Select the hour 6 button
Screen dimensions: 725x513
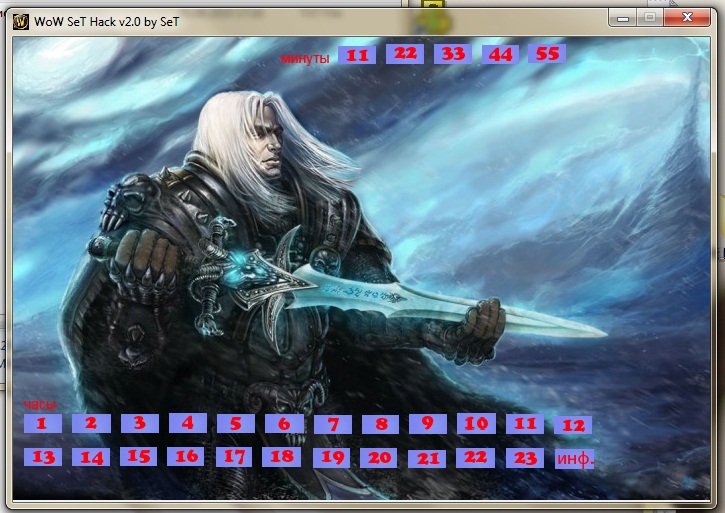point(284,423)
